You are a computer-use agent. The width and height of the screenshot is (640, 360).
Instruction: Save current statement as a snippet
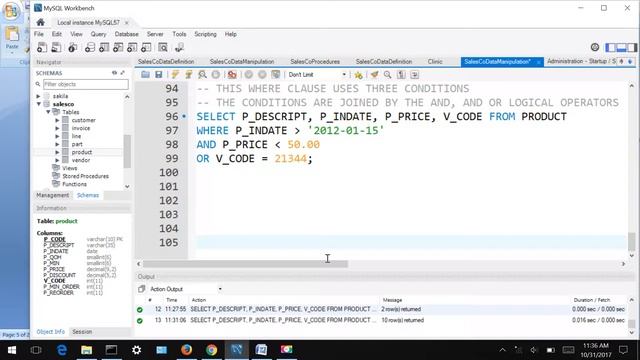[x=358, y=75]
